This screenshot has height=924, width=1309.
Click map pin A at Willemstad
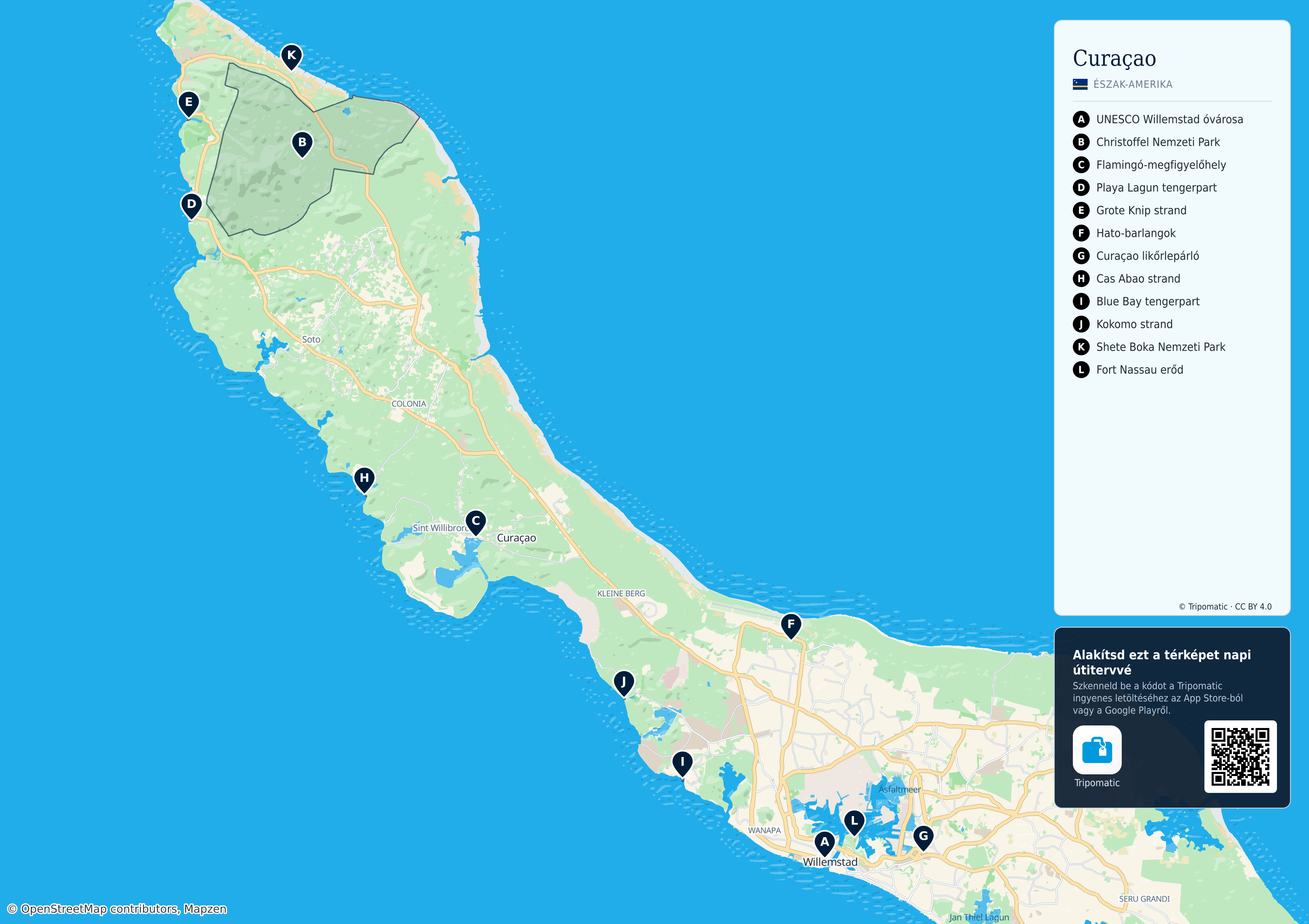pyautogui.click(x=824, y=843)
